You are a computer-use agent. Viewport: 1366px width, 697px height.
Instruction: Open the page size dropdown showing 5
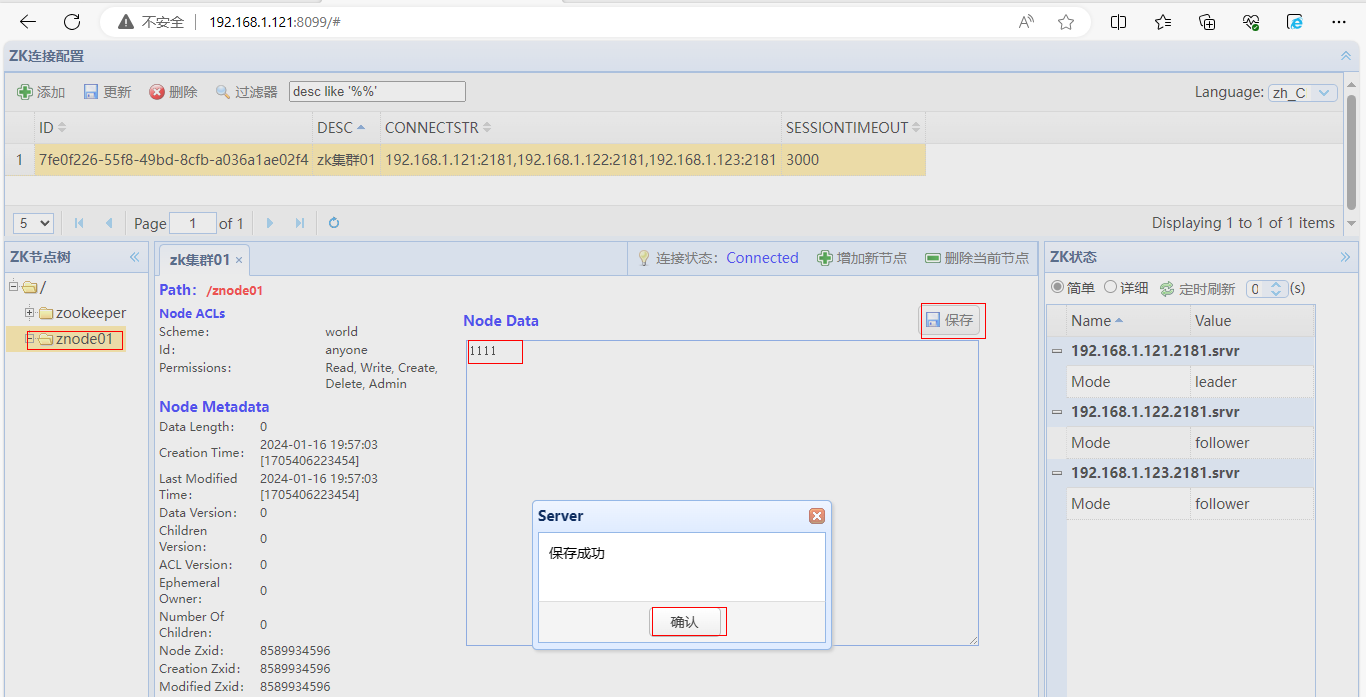pyautogui.click(x=33, y=223)
